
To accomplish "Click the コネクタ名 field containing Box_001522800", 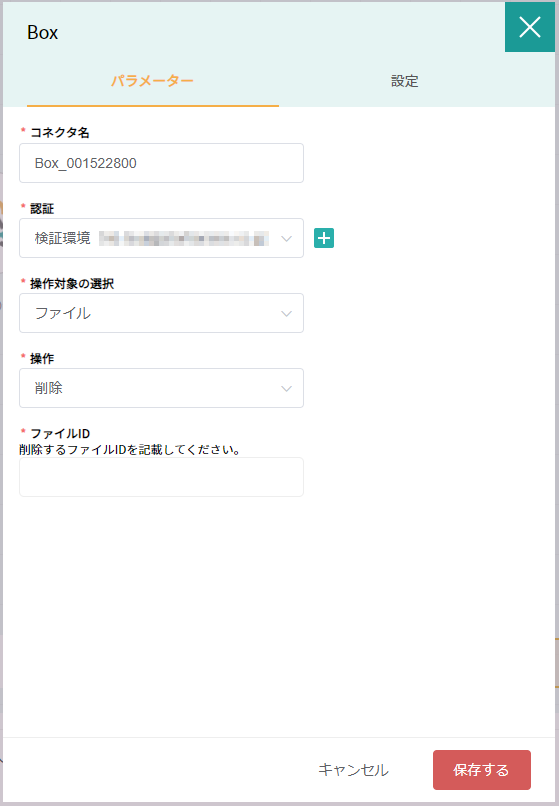I will pyautogui.click(x=161, y=163).
